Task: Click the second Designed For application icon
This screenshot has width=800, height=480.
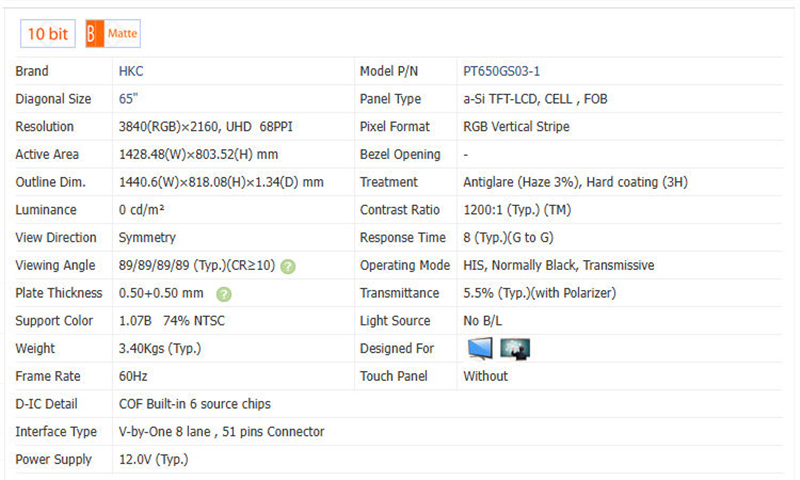Action: tap(515, 349)
